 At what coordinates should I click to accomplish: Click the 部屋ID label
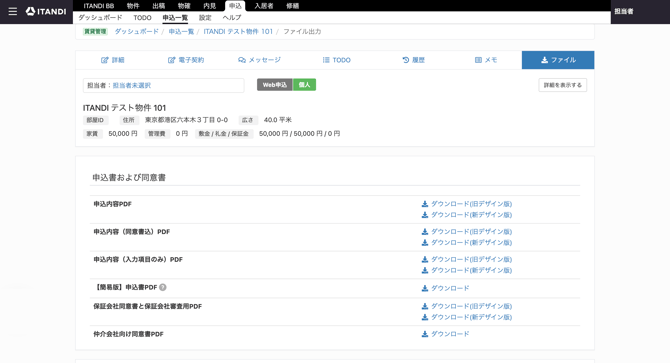95,120
